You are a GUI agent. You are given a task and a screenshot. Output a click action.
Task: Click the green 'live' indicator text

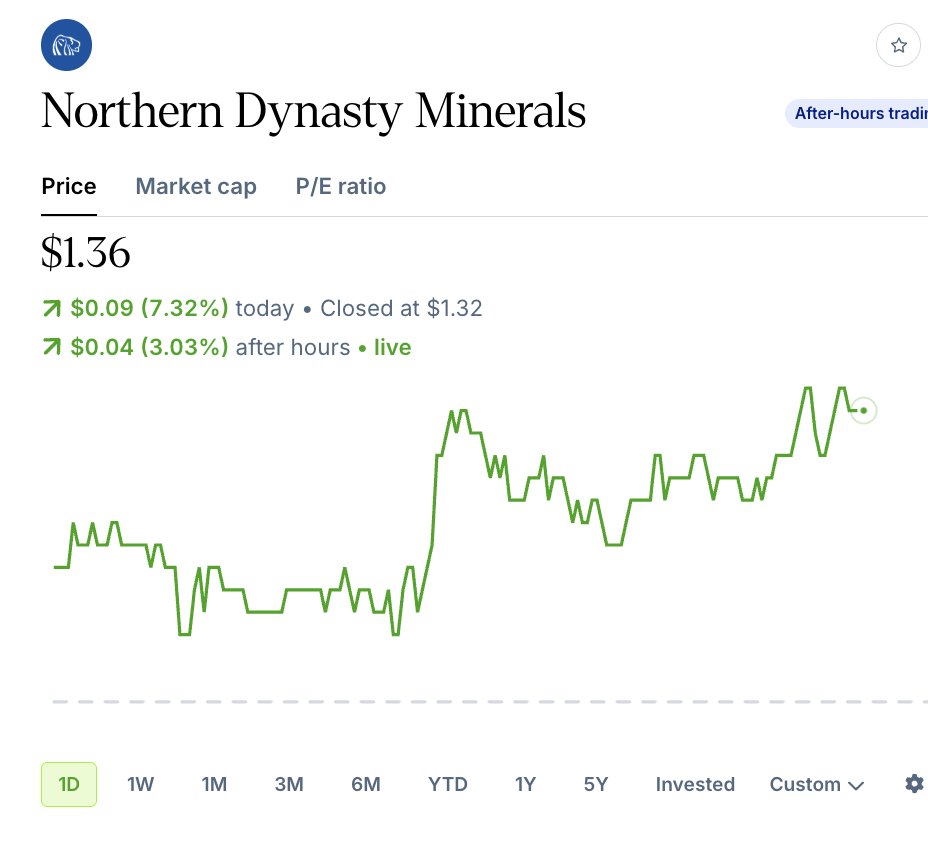pos(392,347)
